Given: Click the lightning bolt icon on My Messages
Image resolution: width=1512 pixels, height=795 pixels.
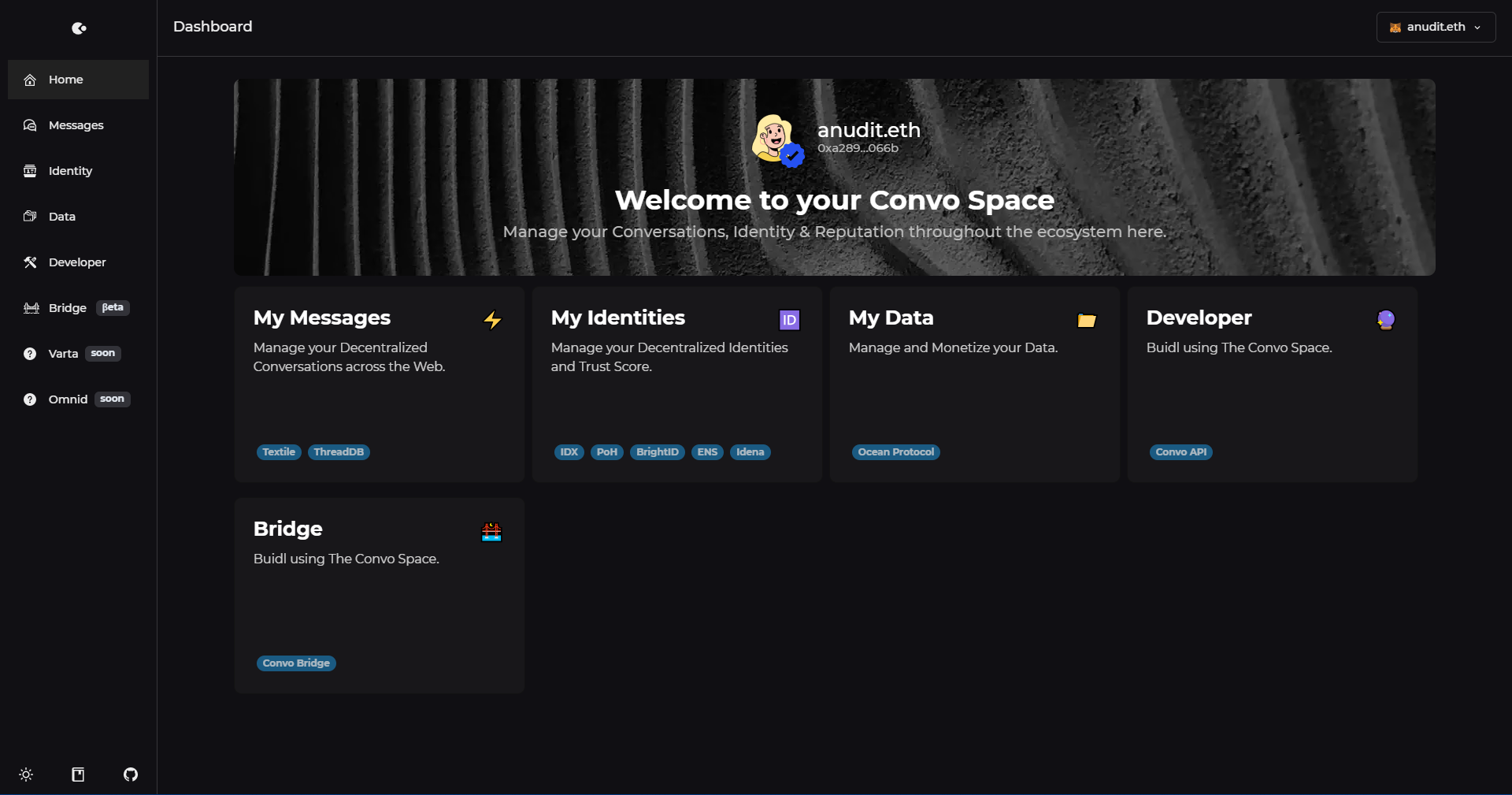Looking at the screenshot, I should coord(492,320).
